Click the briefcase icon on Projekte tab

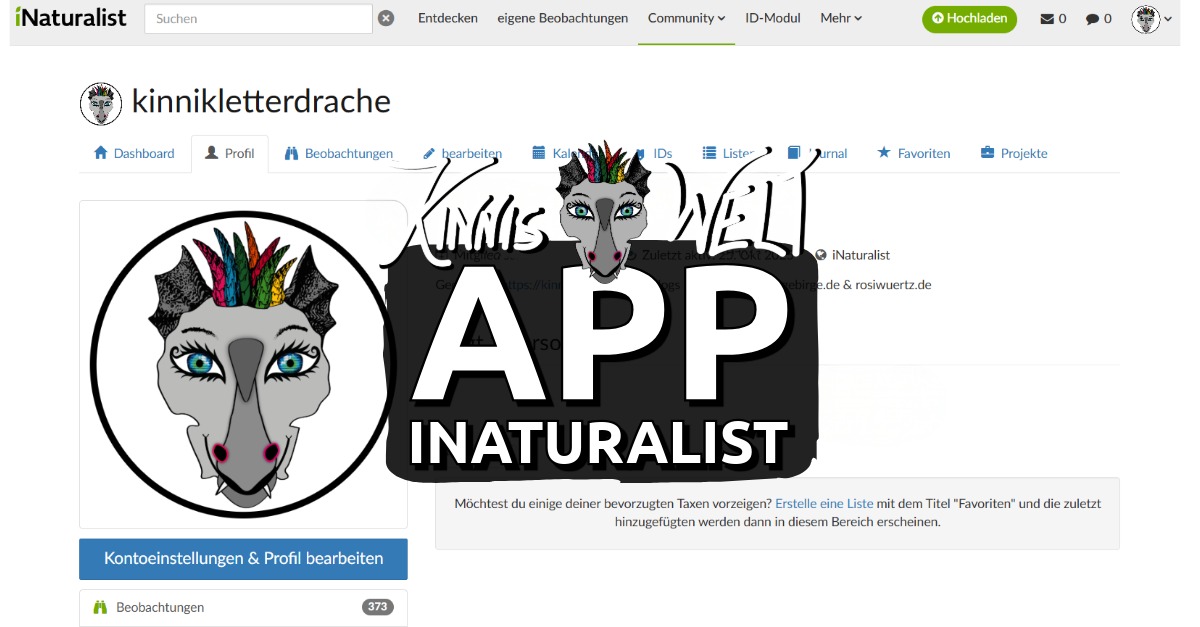[x=987, y=153]
